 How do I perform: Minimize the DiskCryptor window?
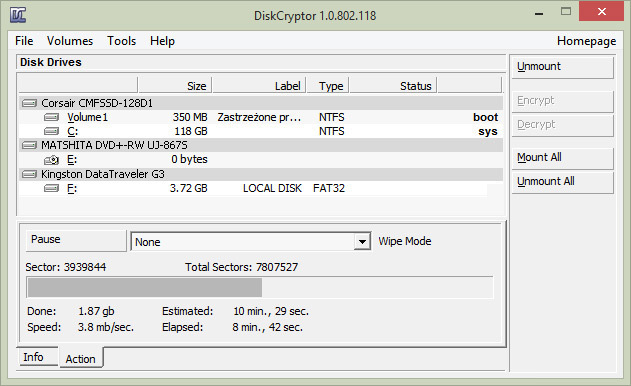539,13
